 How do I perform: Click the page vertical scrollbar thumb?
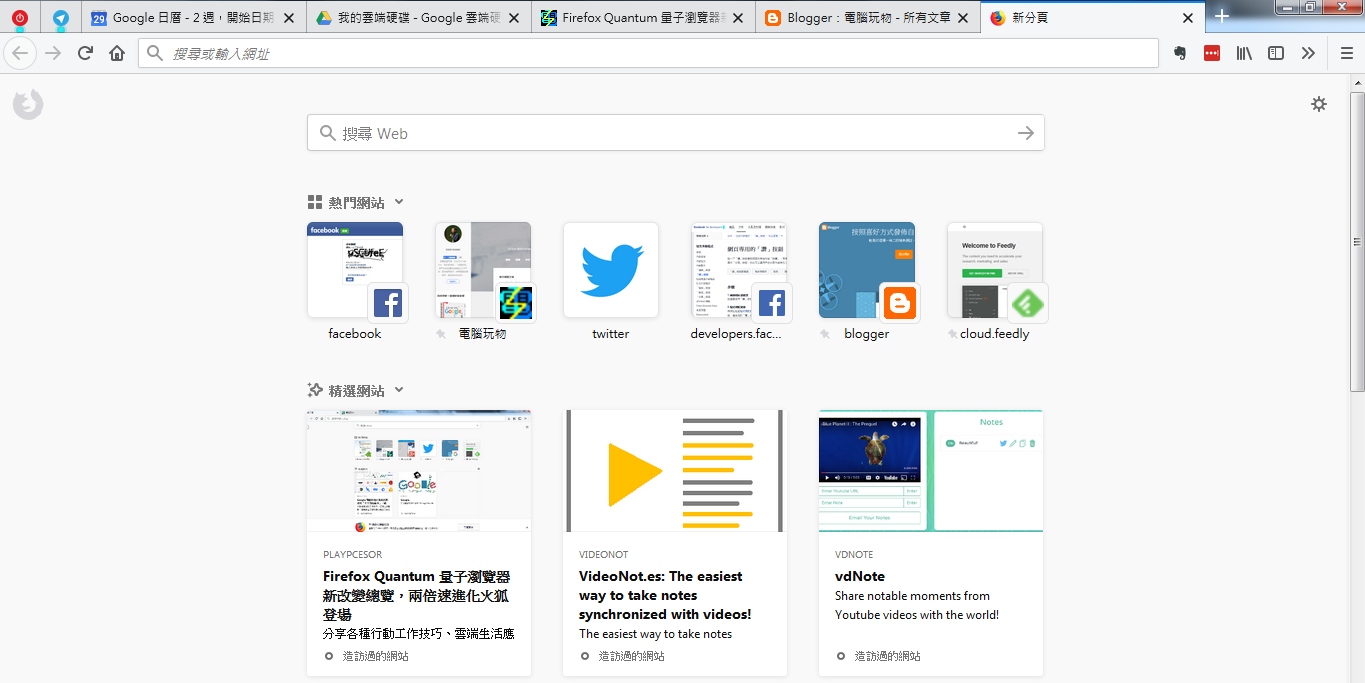point(1357,241)
